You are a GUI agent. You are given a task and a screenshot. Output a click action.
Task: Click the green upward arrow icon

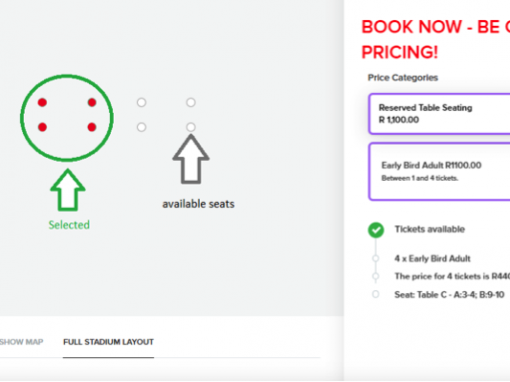[68, 190]
